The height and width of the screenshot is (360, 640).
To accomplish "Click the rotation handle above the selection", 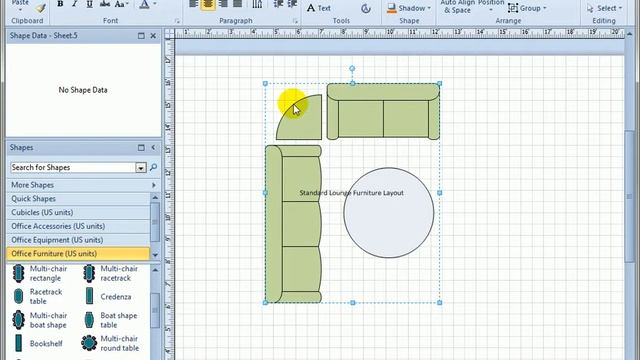I will [352, 69].
